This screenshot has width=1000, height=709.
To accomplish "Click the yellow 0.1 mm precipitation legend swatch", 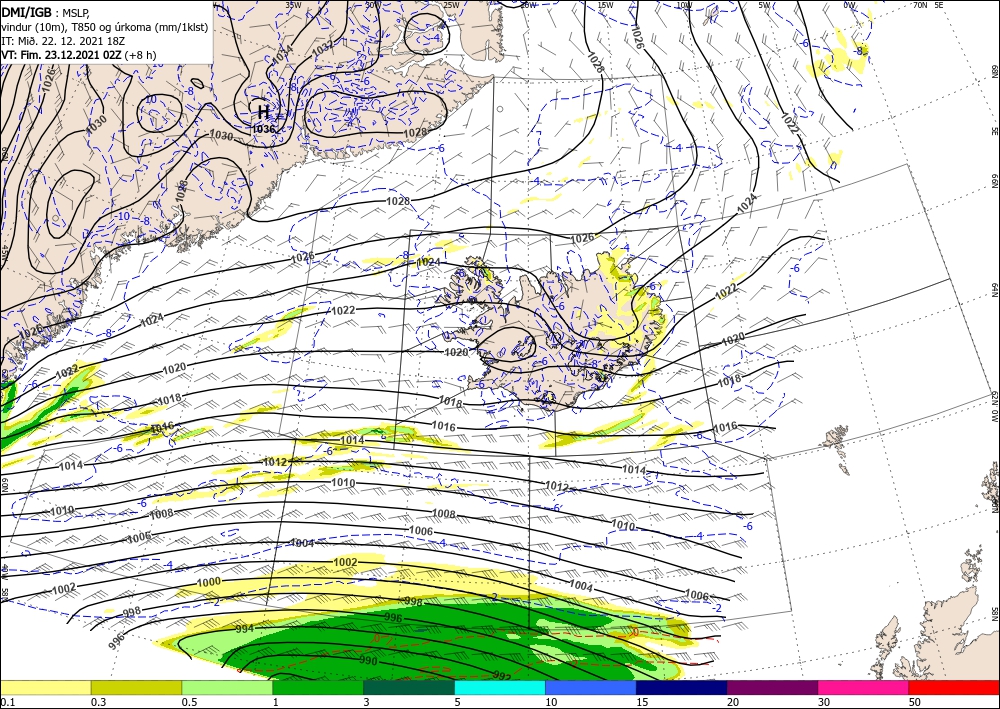I will 45,687.
